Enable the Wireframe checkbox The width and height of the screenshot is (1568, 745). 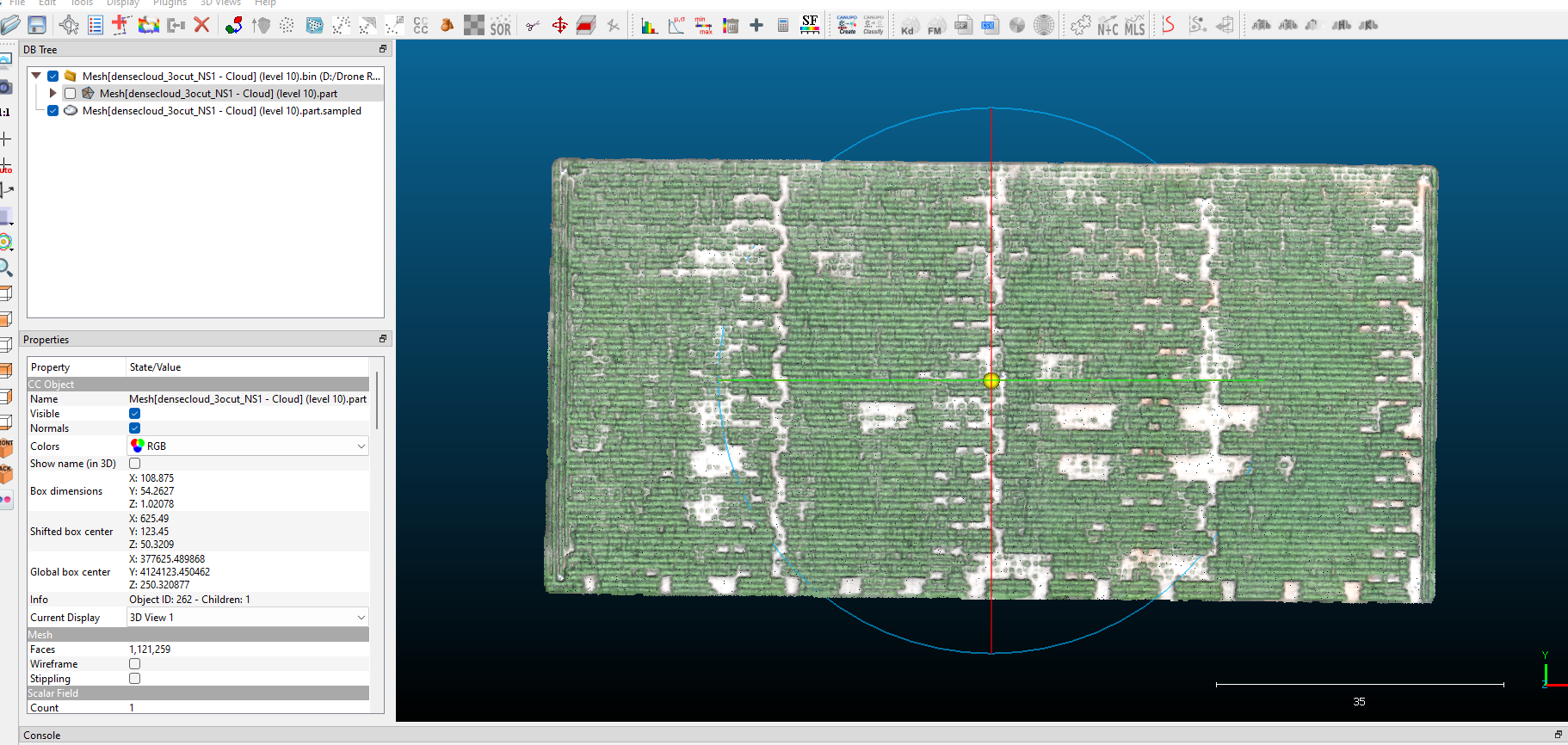tap(134, 664)
